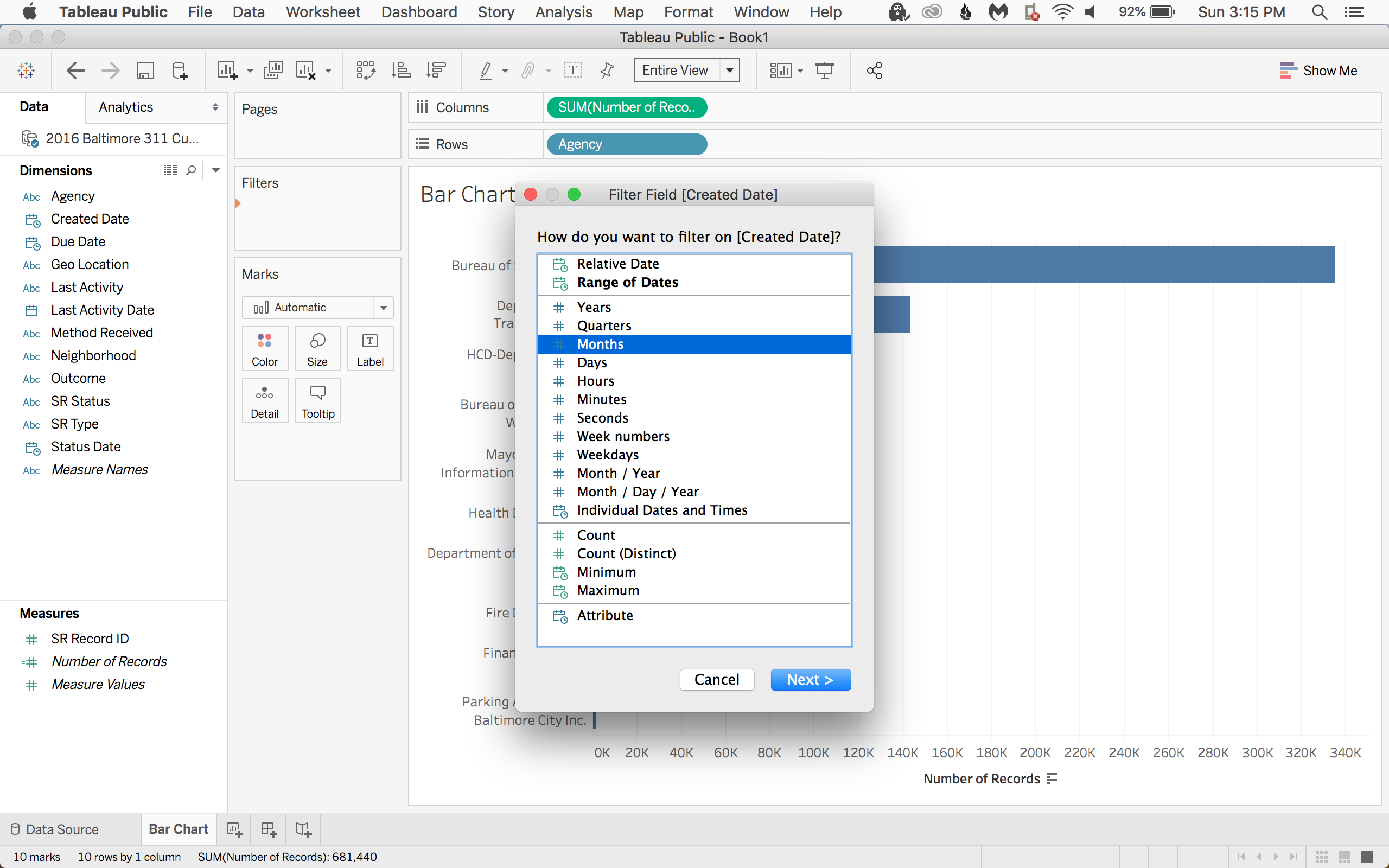Open the Label marks card
This screenshot has height=868, width=1389.
point(370,349)
